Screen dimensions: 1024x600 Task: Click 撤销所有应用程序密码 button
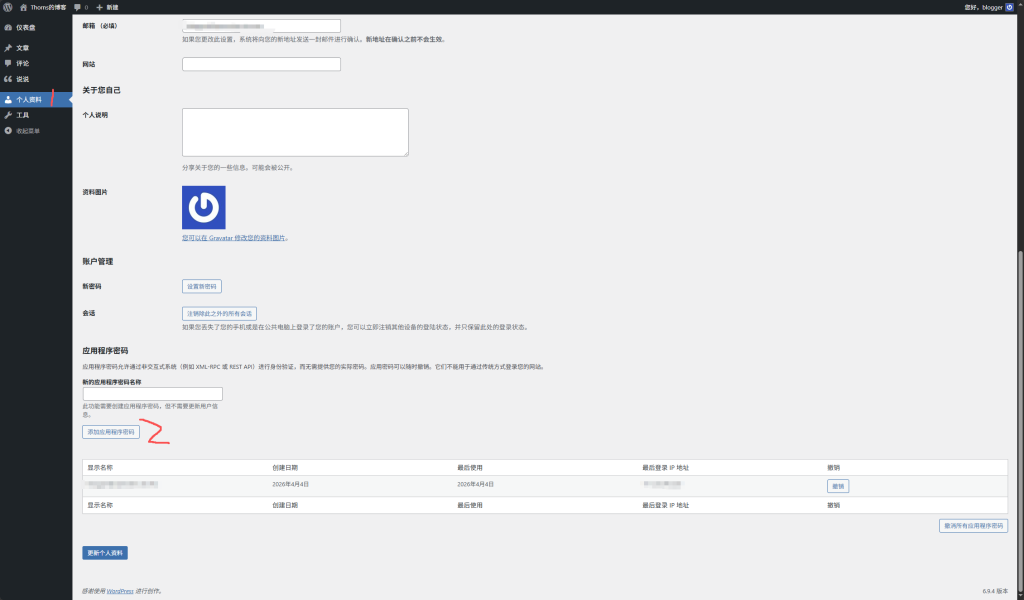(x=973, y=525)
